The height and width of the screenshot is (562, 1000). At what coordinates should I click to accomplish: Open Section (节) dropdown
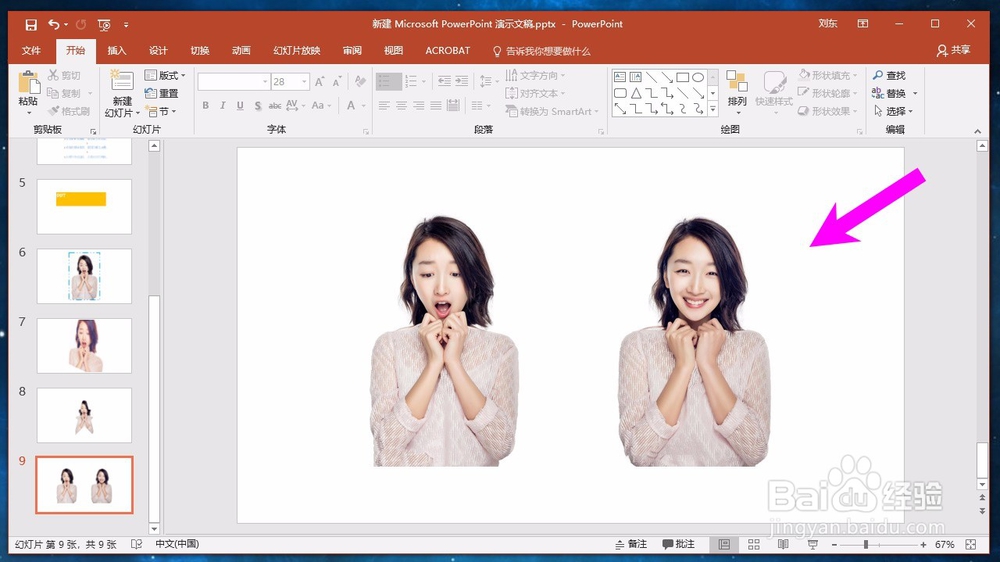161,111
